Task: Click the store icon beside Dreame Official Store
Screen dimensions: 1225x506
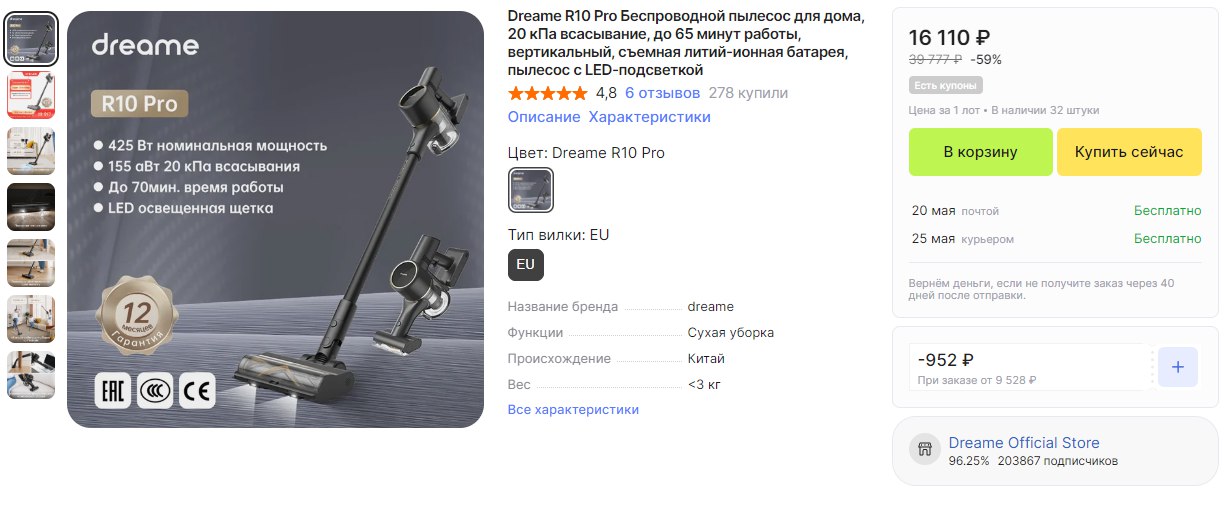Action: [924, 450]
